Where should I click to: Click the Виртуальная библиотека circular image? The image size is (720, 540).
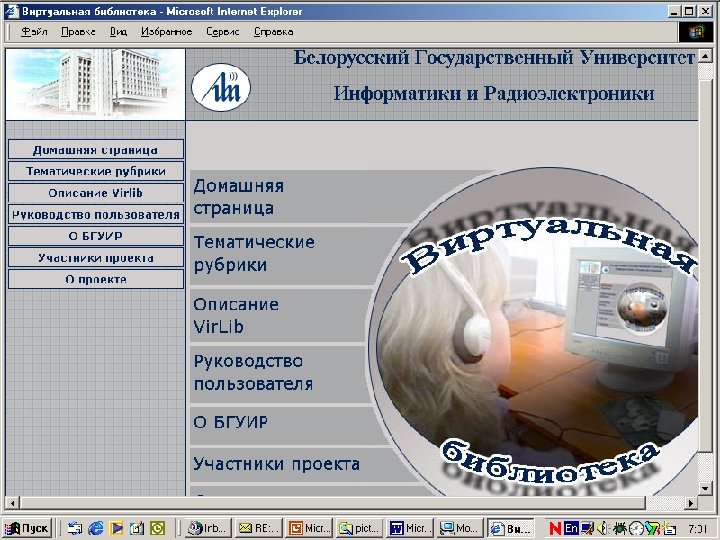tap(533, 332)
